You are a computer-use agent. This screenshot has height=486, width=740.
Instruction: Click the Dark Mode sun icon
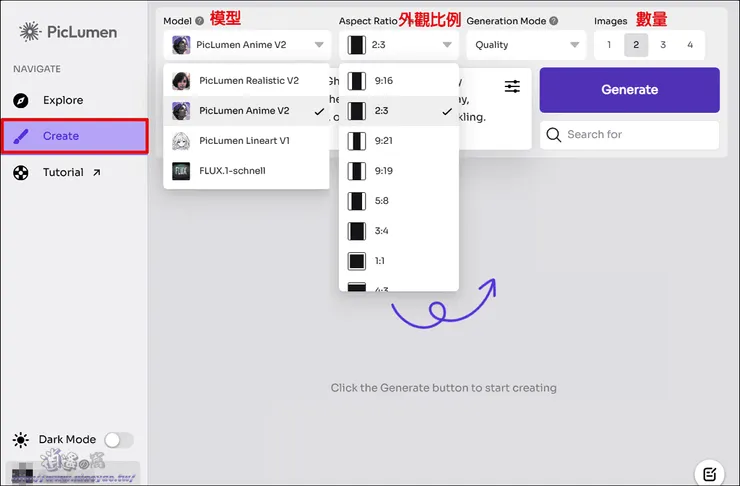click(x=21, y=440)
